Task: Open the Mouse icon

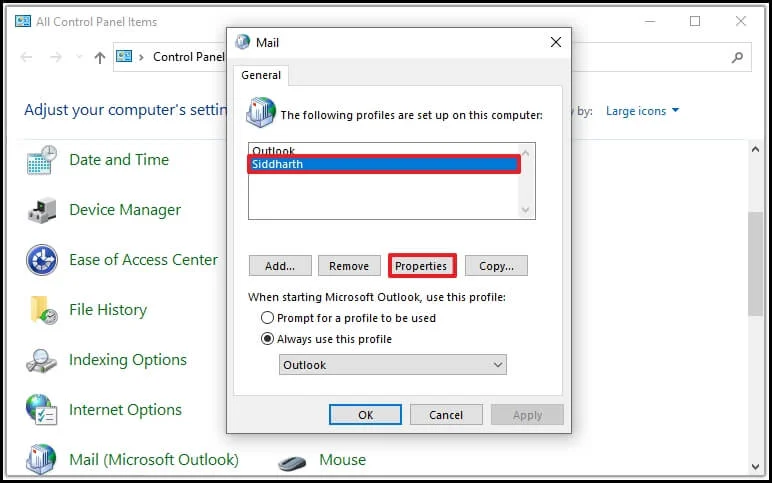Action: (292, 462)
